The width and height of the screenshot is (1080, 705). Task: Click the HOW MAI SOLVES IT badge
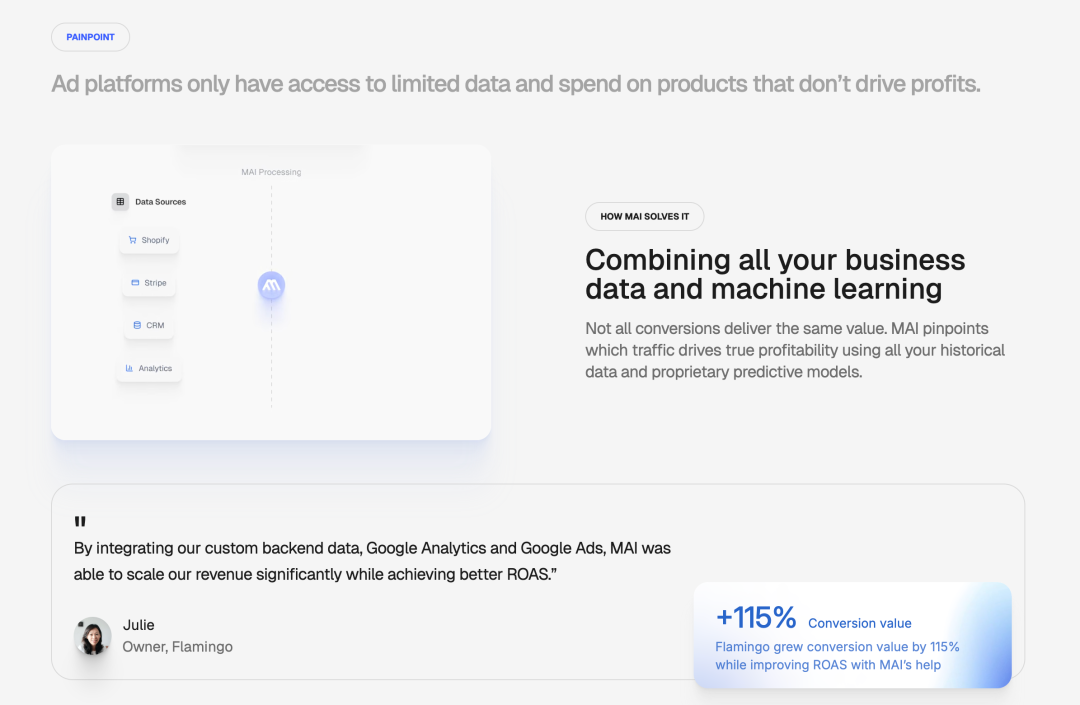point(644,217)
